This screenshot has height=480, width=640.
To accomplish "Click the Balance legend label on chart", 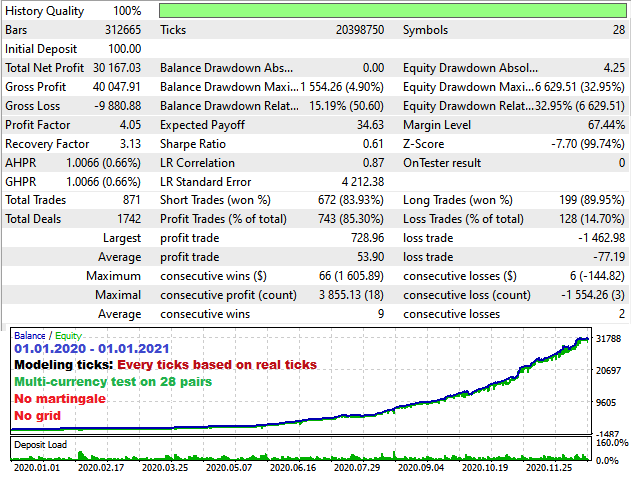I will click(29, 336).
